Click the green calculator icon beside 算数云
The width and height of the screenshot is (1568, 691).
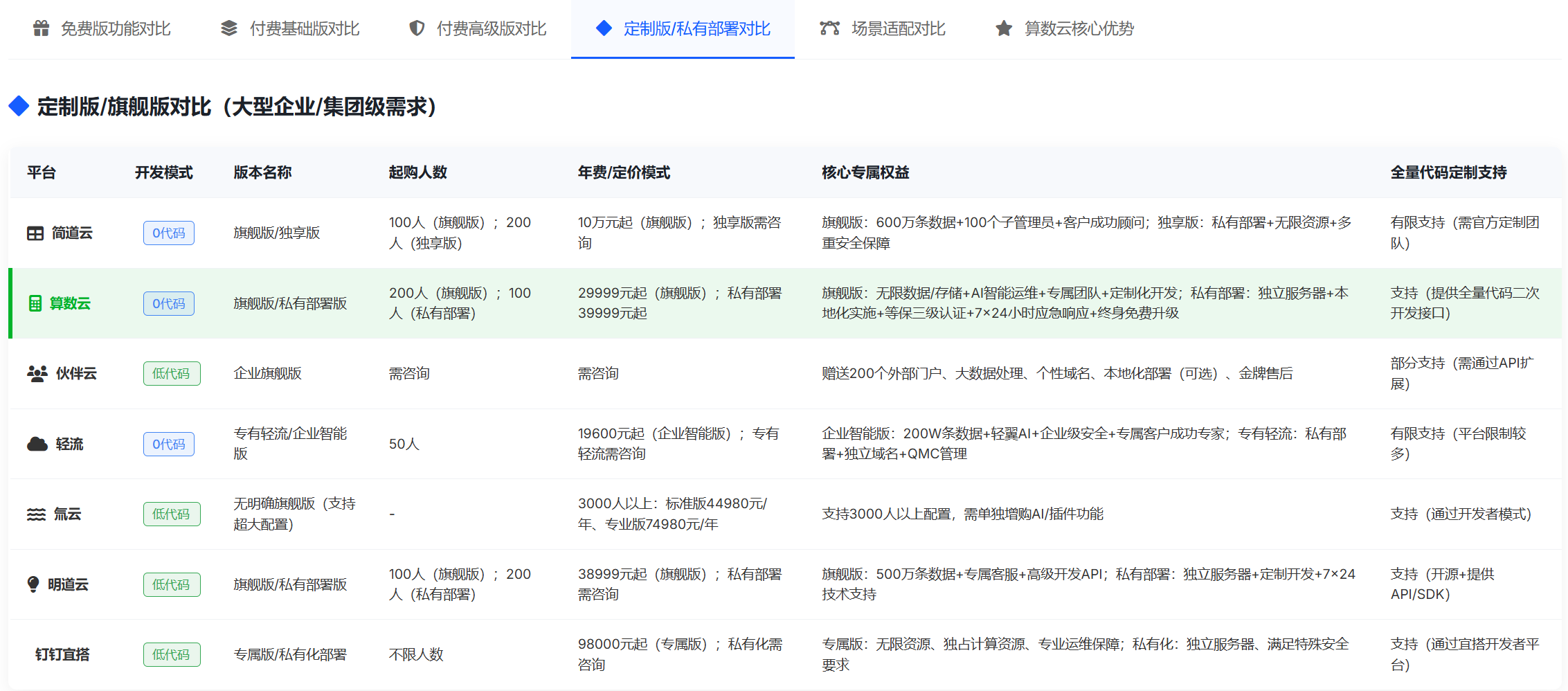35,303
